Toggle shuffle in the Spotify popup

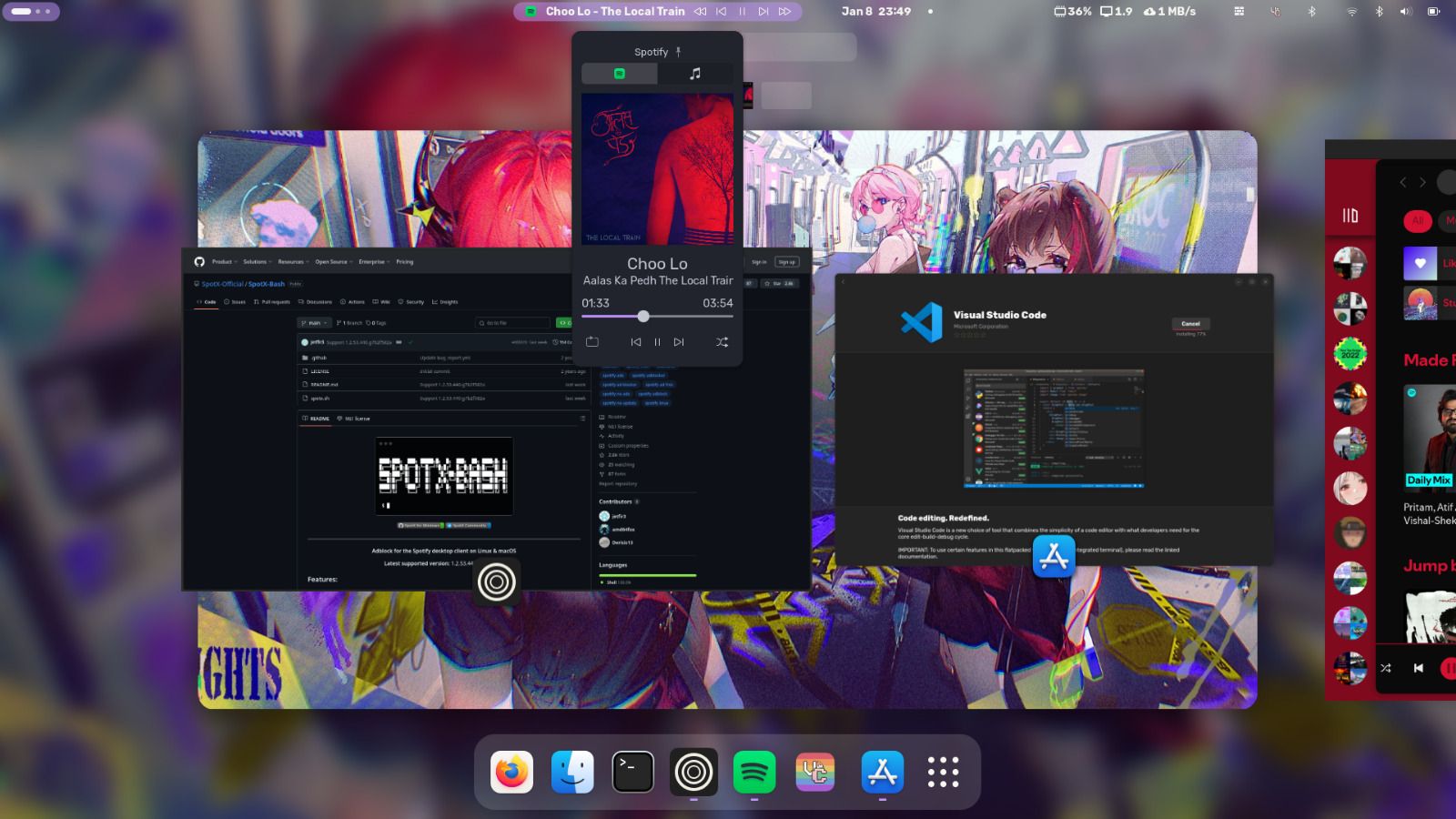click(x=722, y=342)
